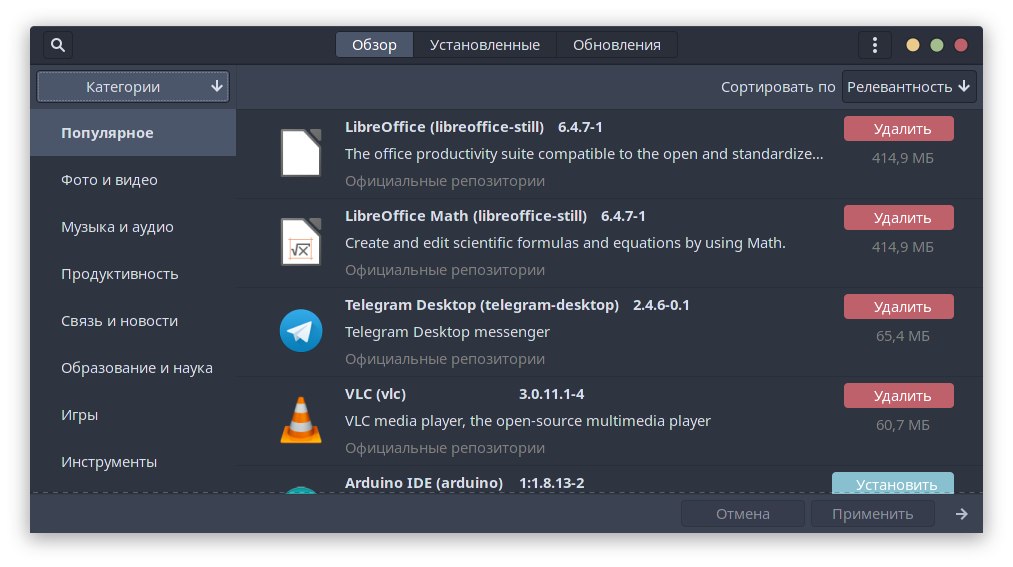1013x567 pixels.
Task: Click the VLC (vlc) title
Action: click(375, 394)
